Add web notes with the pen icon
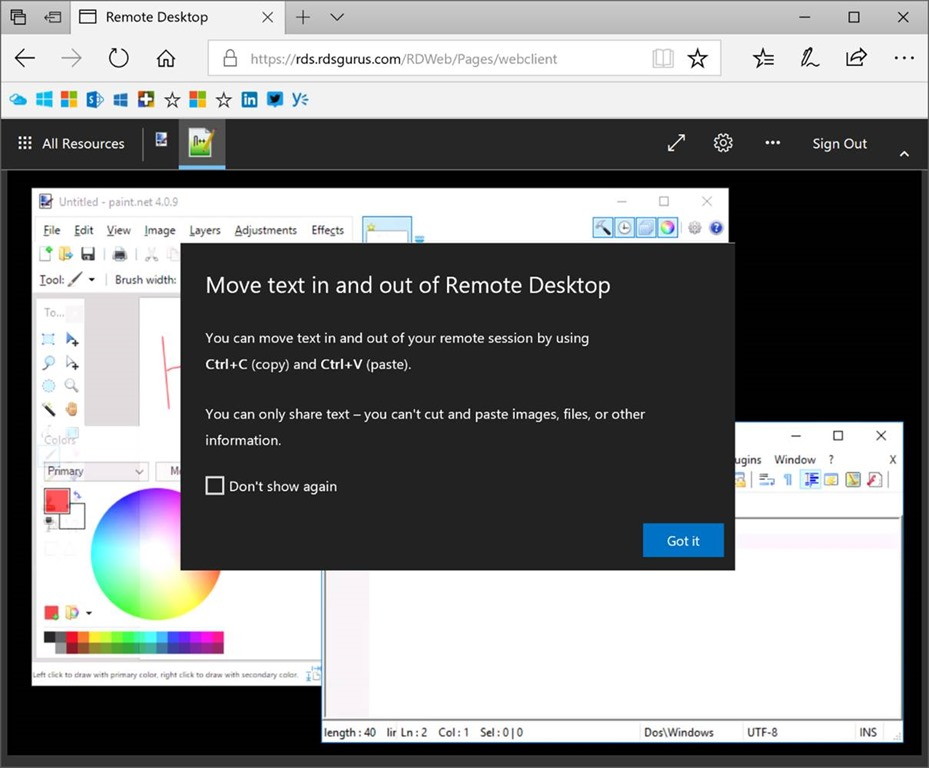 point(809,58)
